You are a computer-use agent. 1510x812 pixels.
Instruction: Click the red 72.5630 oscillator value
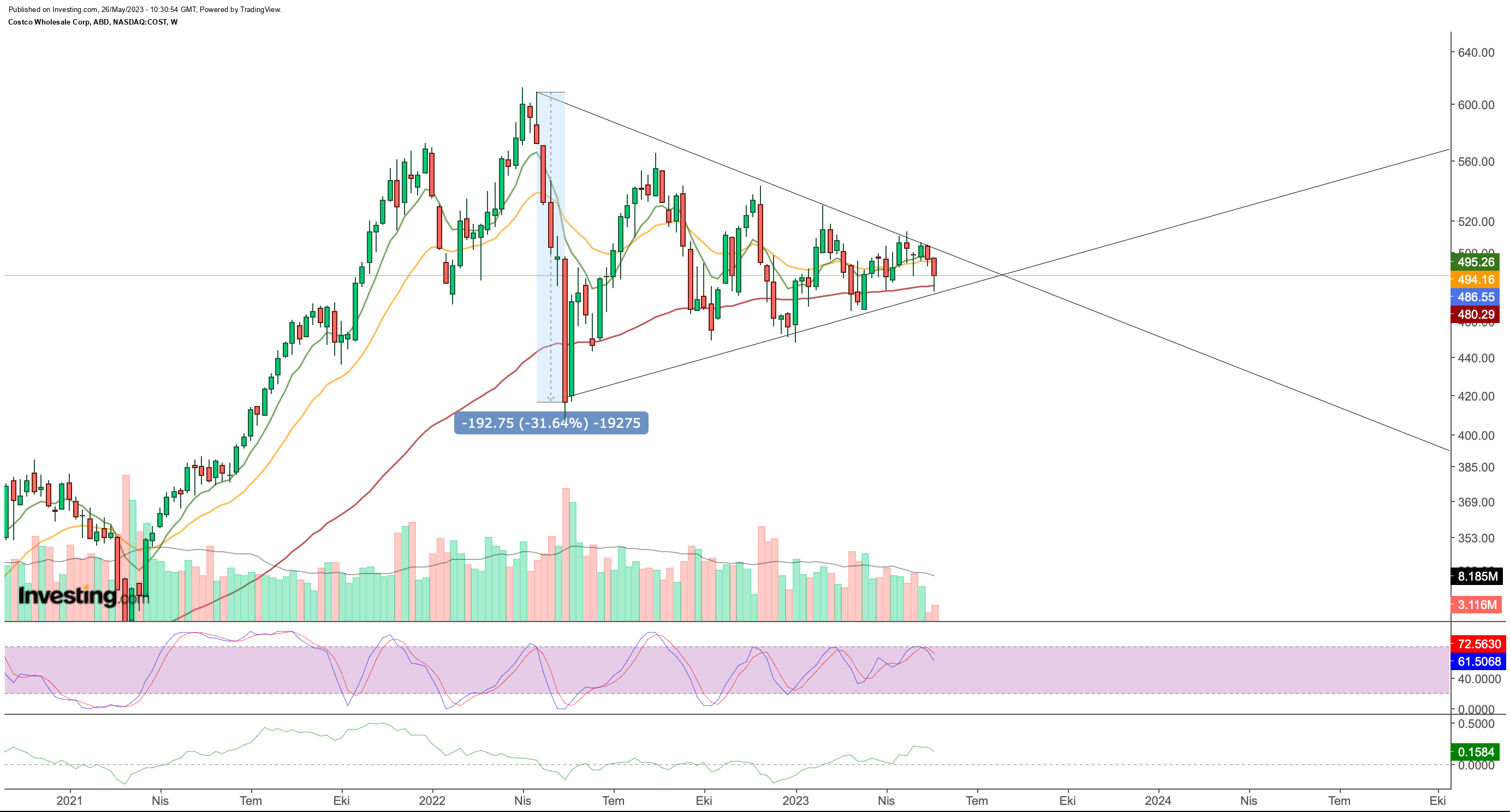point(1478,644)
